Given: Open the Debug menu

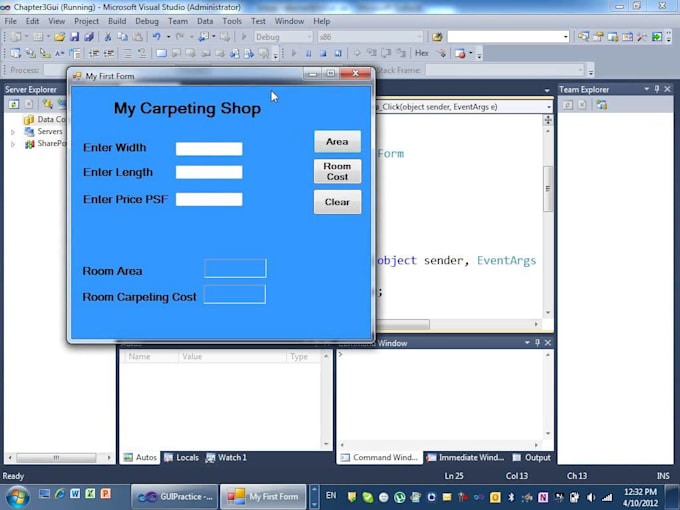Looking at the screenshot, I should (x=147, y=21).
